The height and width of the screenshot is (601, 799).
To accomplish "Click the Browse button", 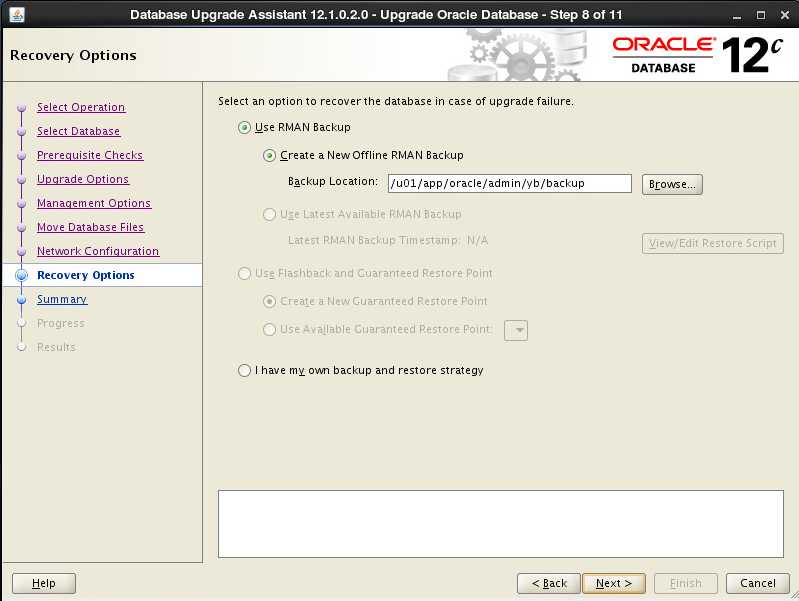I will point(672,184).
